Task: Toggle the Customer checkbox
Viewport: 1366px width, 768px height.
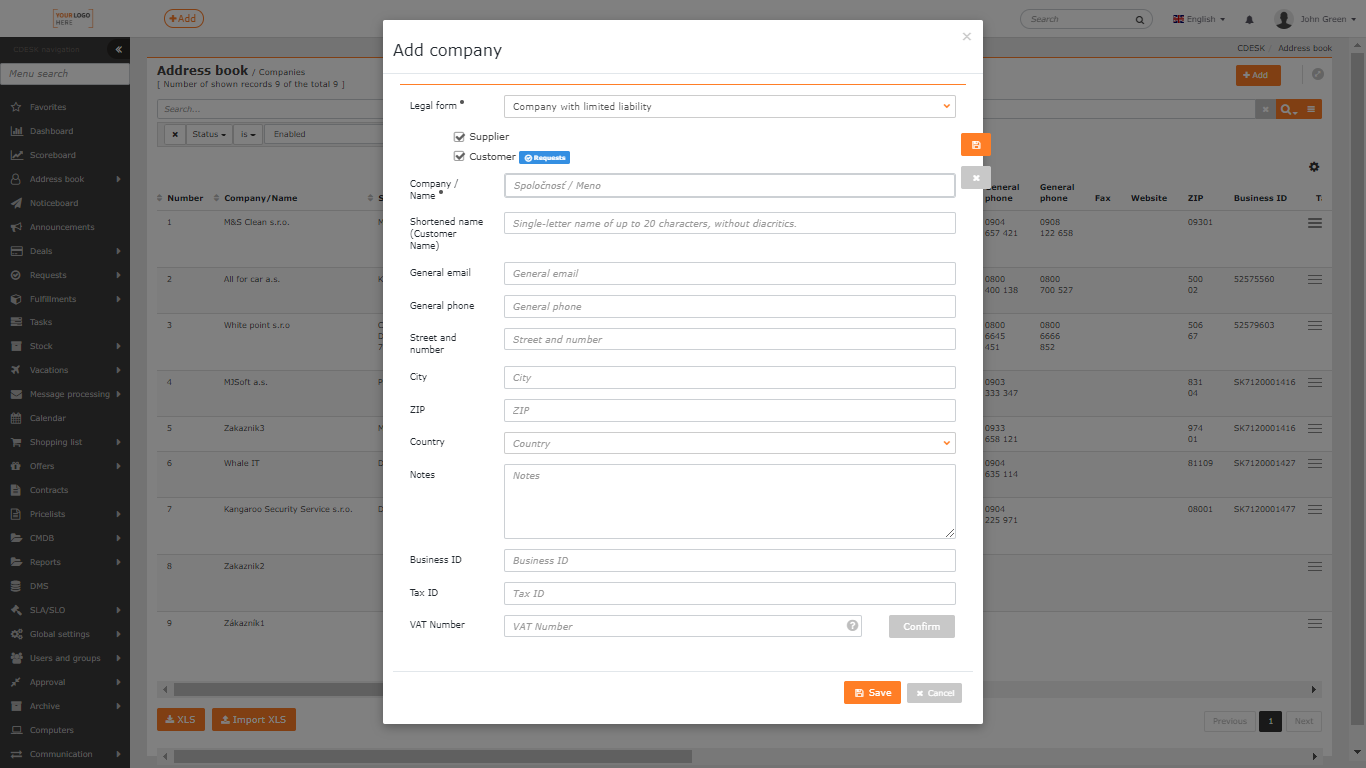Action: click(x=459, y=156)
